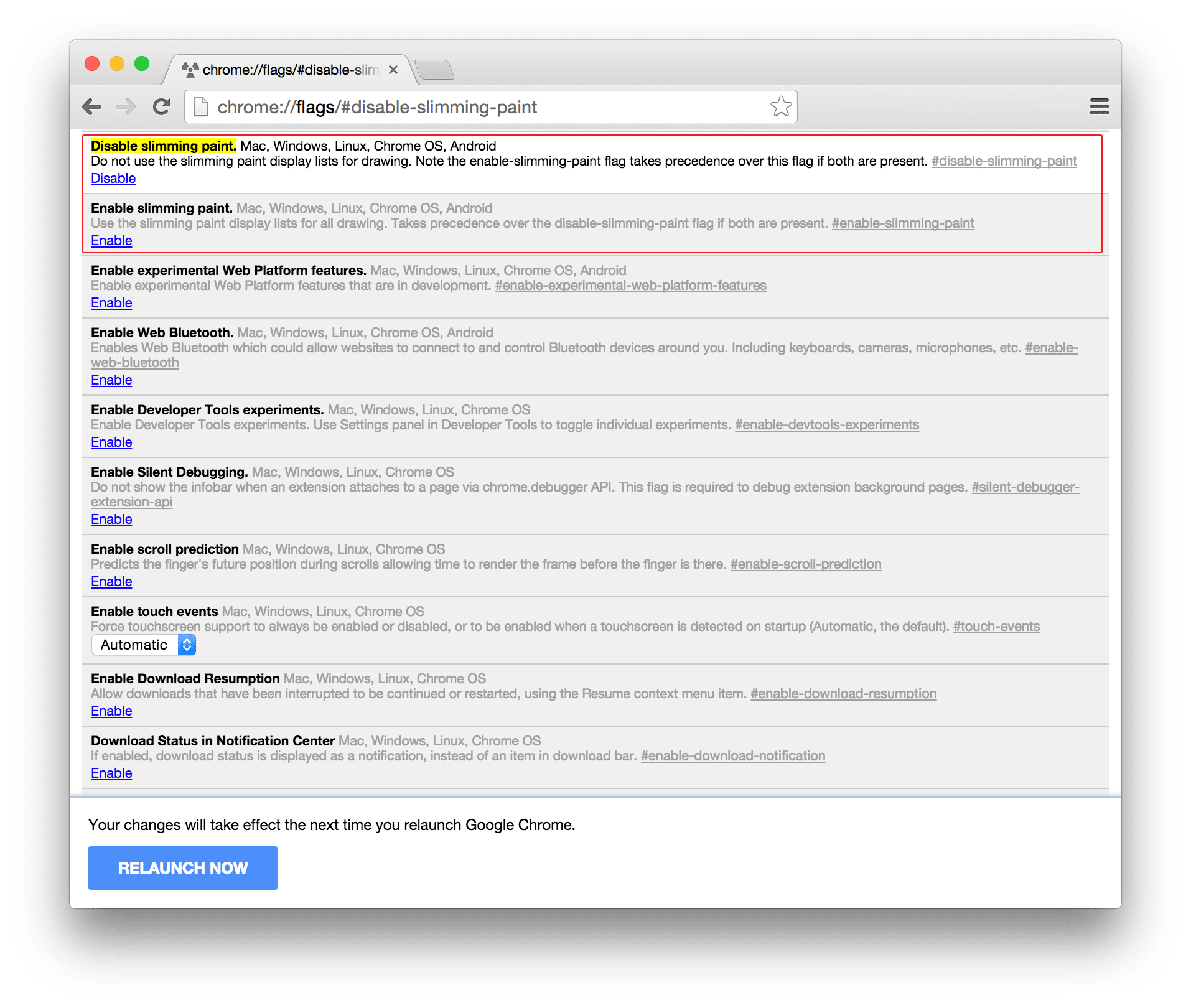Enable Download Resumption
Screen dimensions: 1191x1008
(111, 711)
